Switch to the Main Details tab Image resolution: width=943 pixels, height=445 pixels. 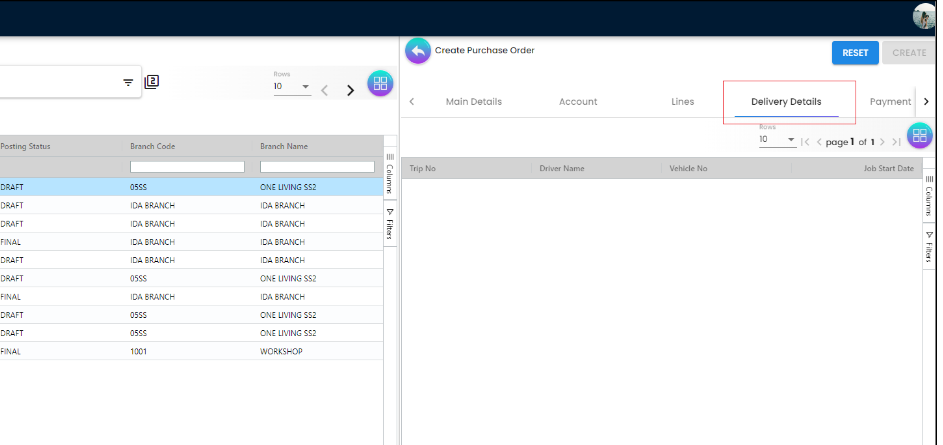click(473, 102)
